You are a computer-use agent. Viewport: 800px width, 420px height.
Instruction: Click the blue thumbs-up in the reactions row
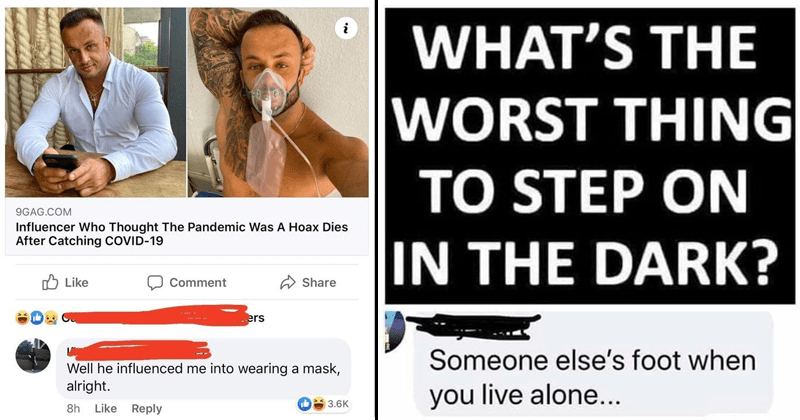pyautogui.click(x=37, y=317)
